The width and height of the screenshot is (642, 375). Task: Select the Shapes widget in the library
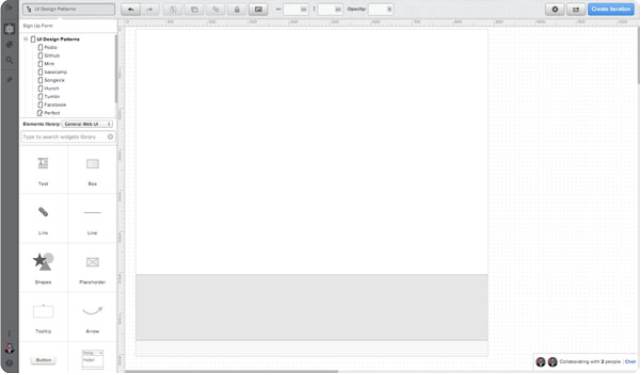43,268
